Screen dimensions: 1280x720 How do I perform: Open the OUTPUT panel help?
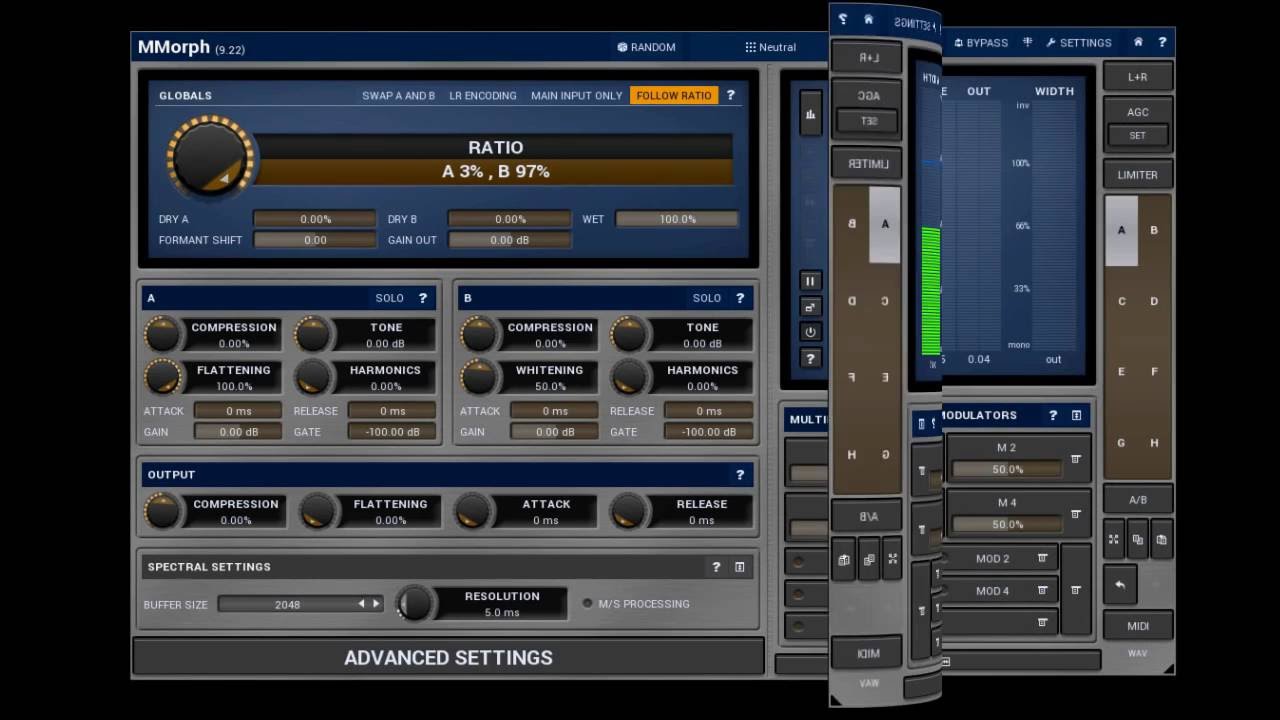(x=740, y=475)
